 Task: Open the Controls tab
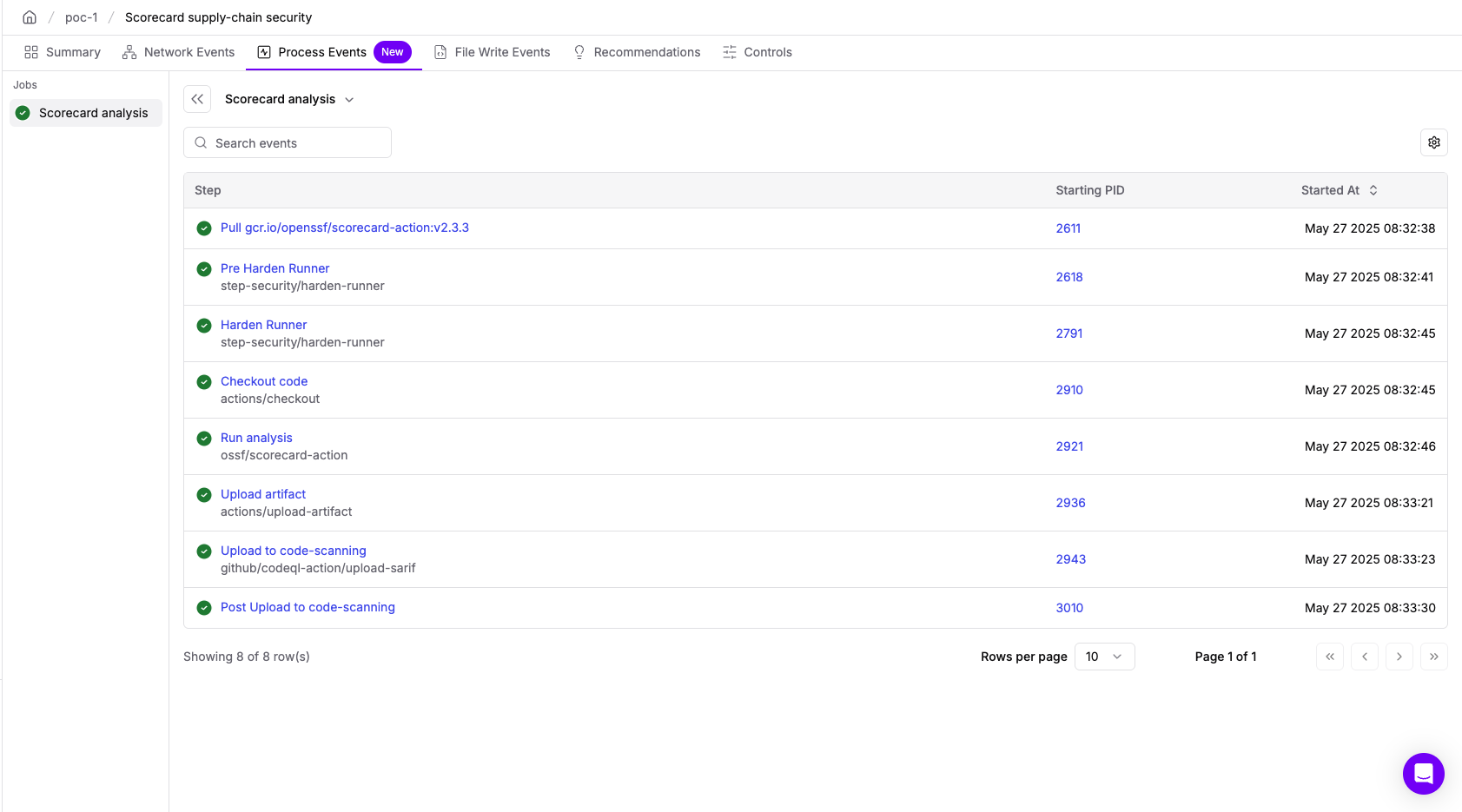pyautogui.click(x=757, y=52)
